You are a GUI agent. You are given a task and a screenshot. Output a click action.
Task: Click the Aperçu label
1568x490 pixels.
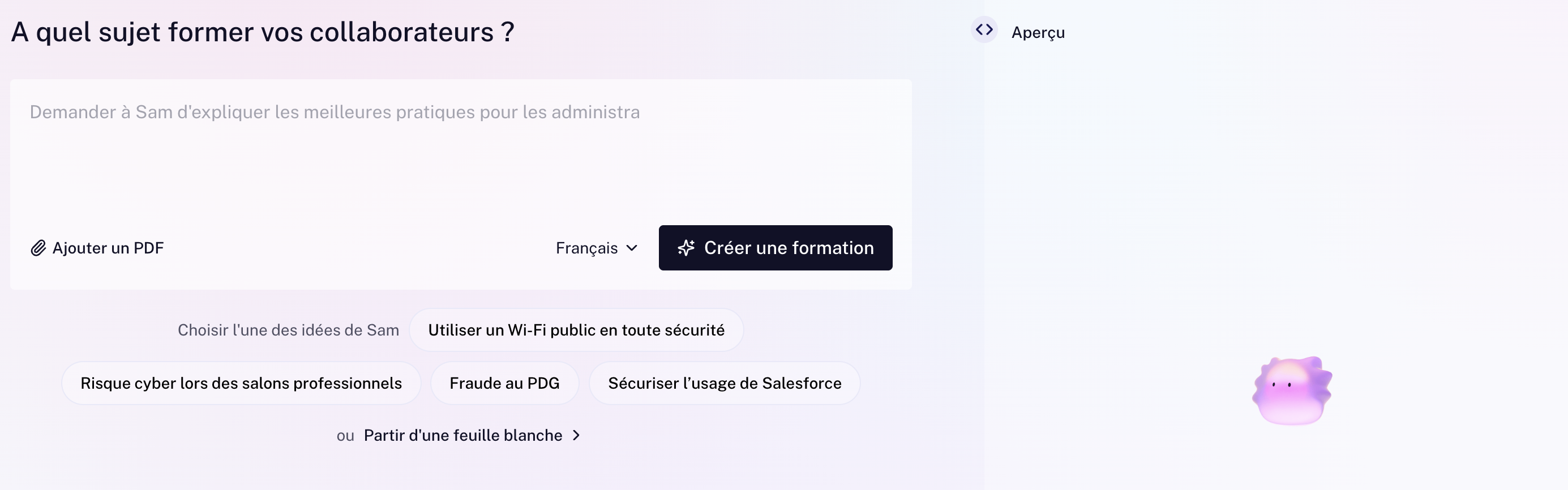coord(1038,32)
